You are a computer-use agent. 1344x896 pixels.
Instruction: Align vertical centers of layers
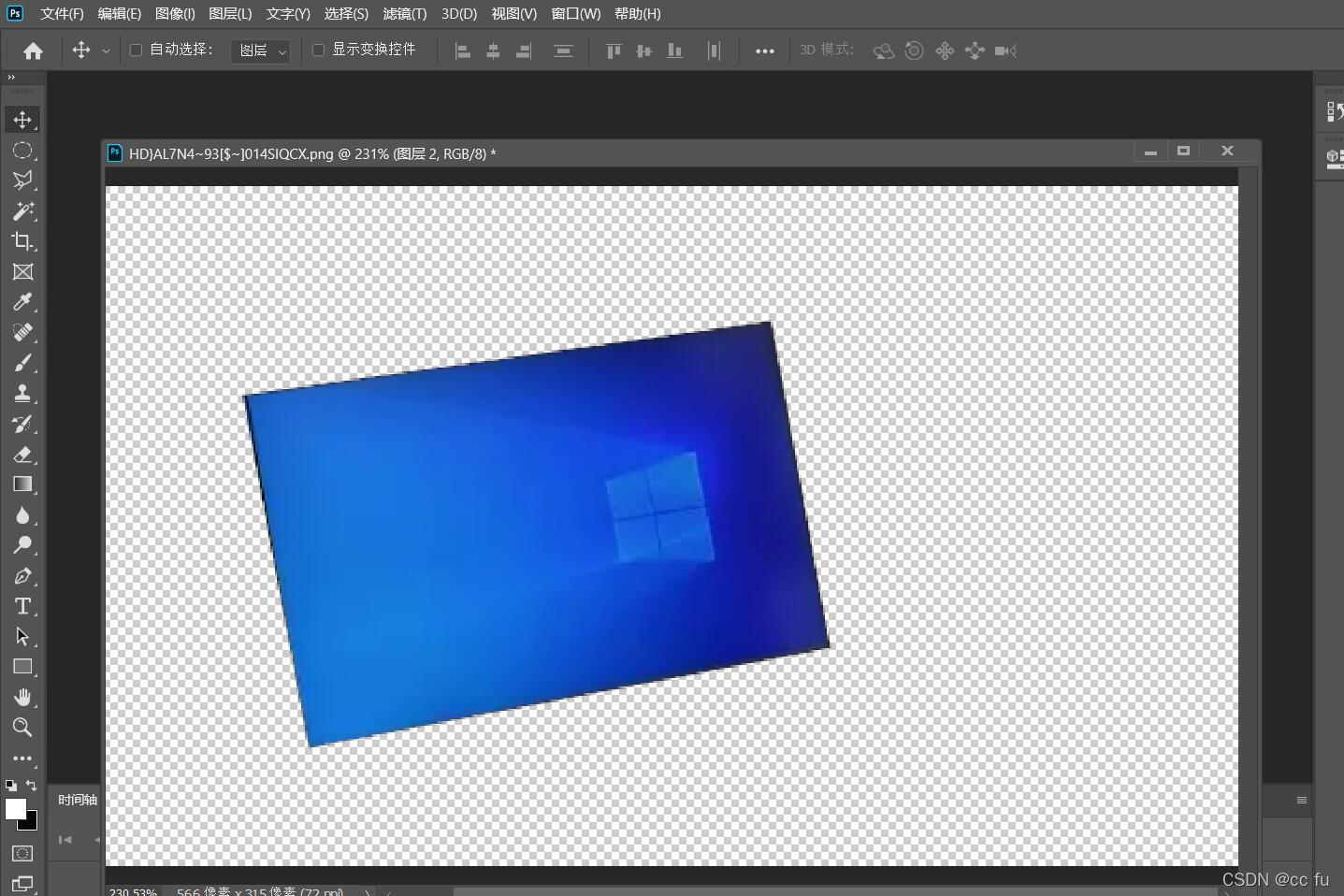pos(643,51)
